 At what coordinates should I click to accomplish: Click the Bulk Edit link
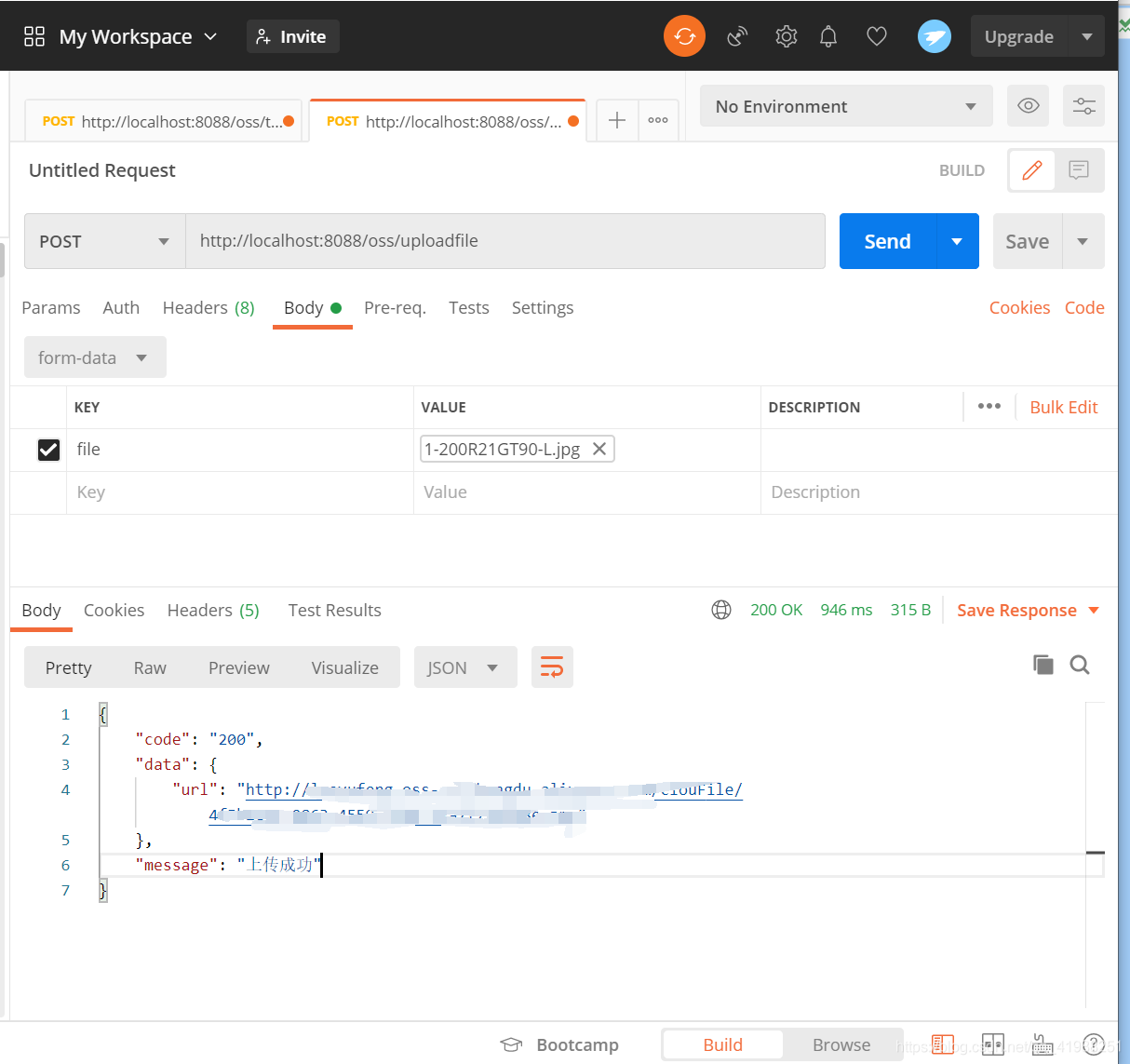pos(1064,407)
